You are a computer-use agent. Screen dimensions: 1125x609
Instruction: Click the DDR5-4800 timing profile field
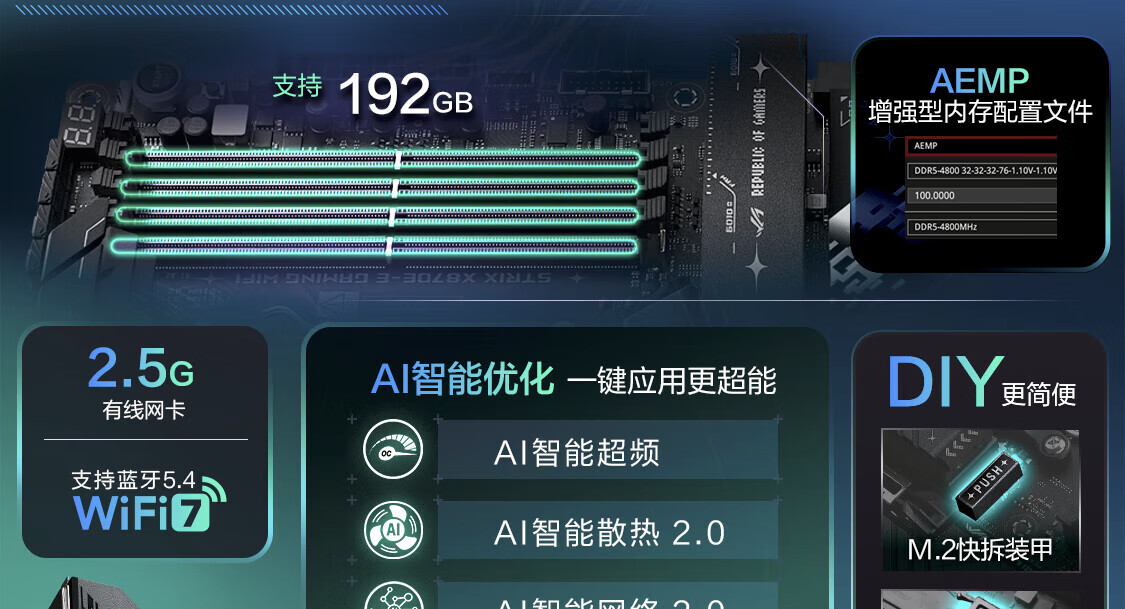click(x=982, y=171)
